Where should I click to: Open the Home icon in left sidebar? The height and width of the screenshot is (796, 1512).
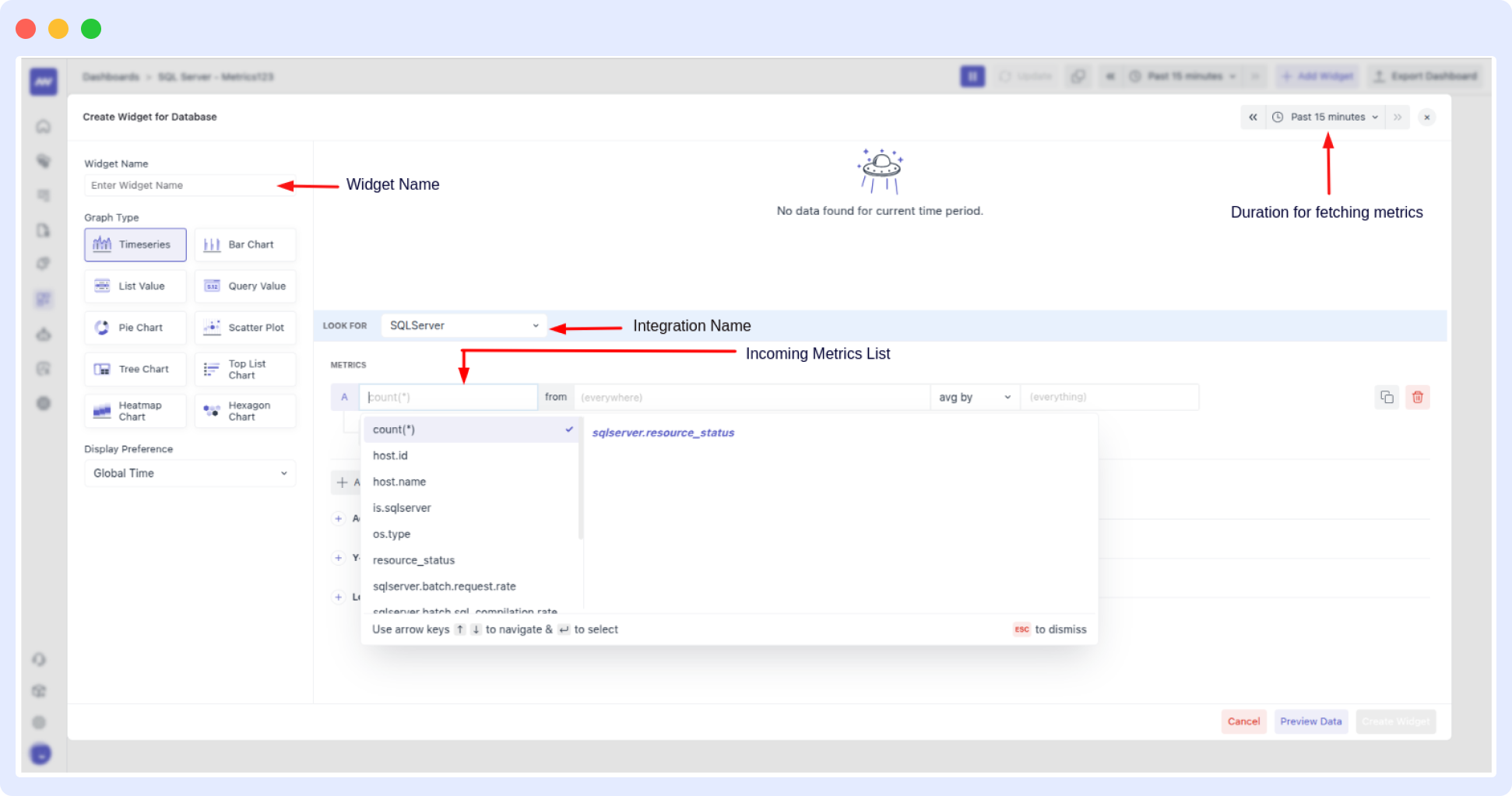click(43, 126)
